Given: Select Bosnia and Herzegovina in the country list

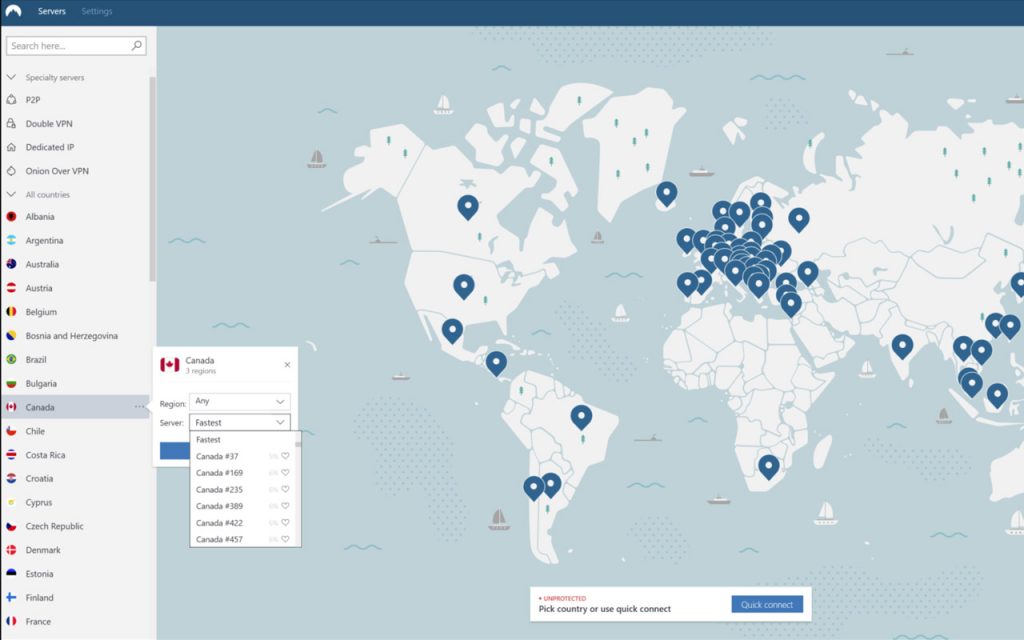Looking at the screenshot, I should pyautogui.click(x=72, y=336).
